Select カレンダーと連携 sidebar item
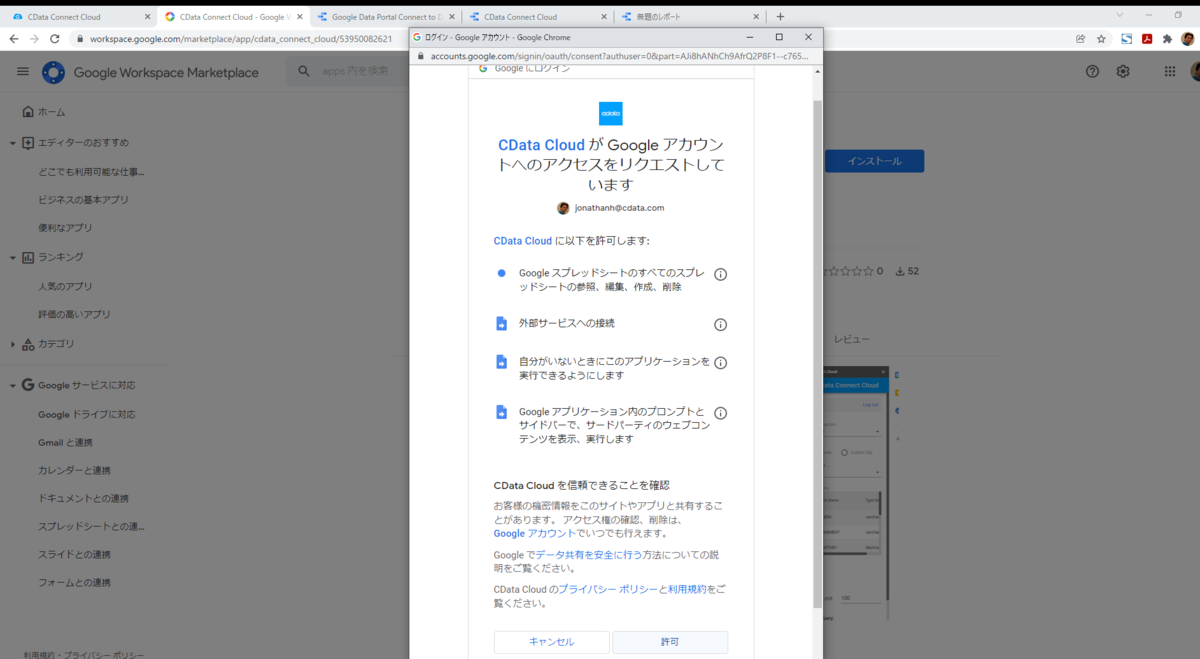 tap(74, 470)
